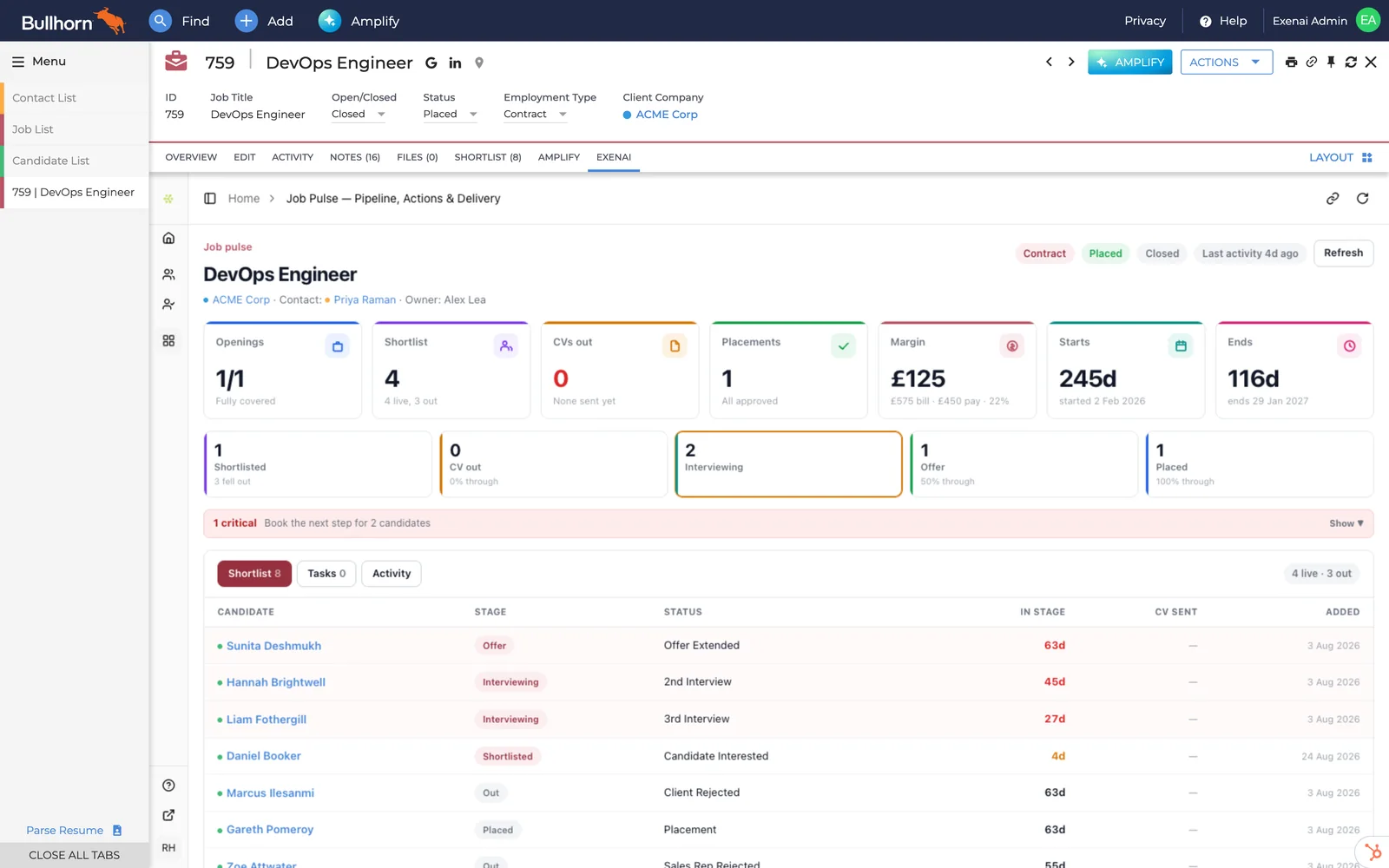This screenshot has width=1389, height=868.
Task: Toggle the Exenai sidebar panel icon
Action: pos(210,199)
